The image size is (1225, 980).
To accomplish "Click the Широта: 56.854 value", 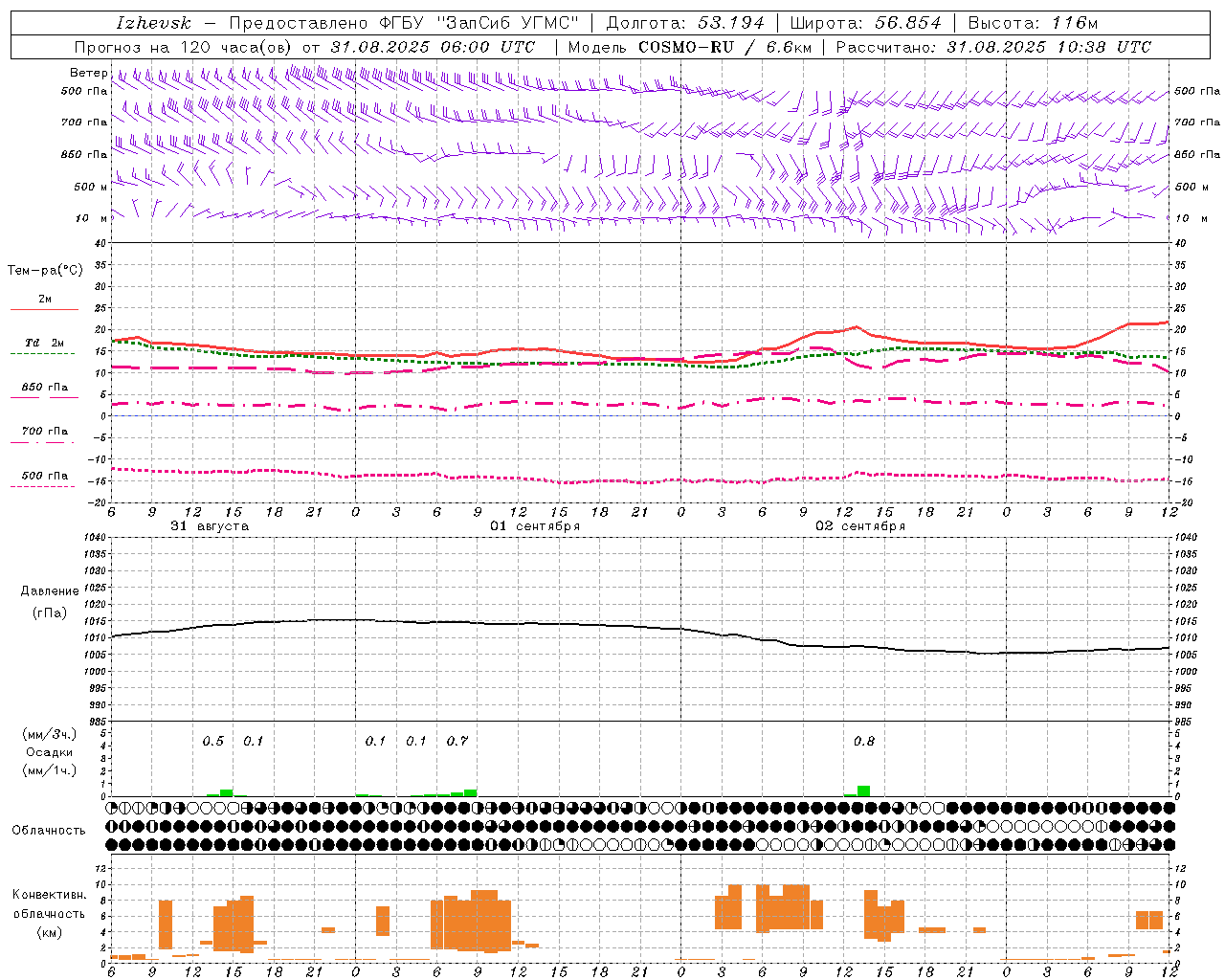I will tap(865, 23).
